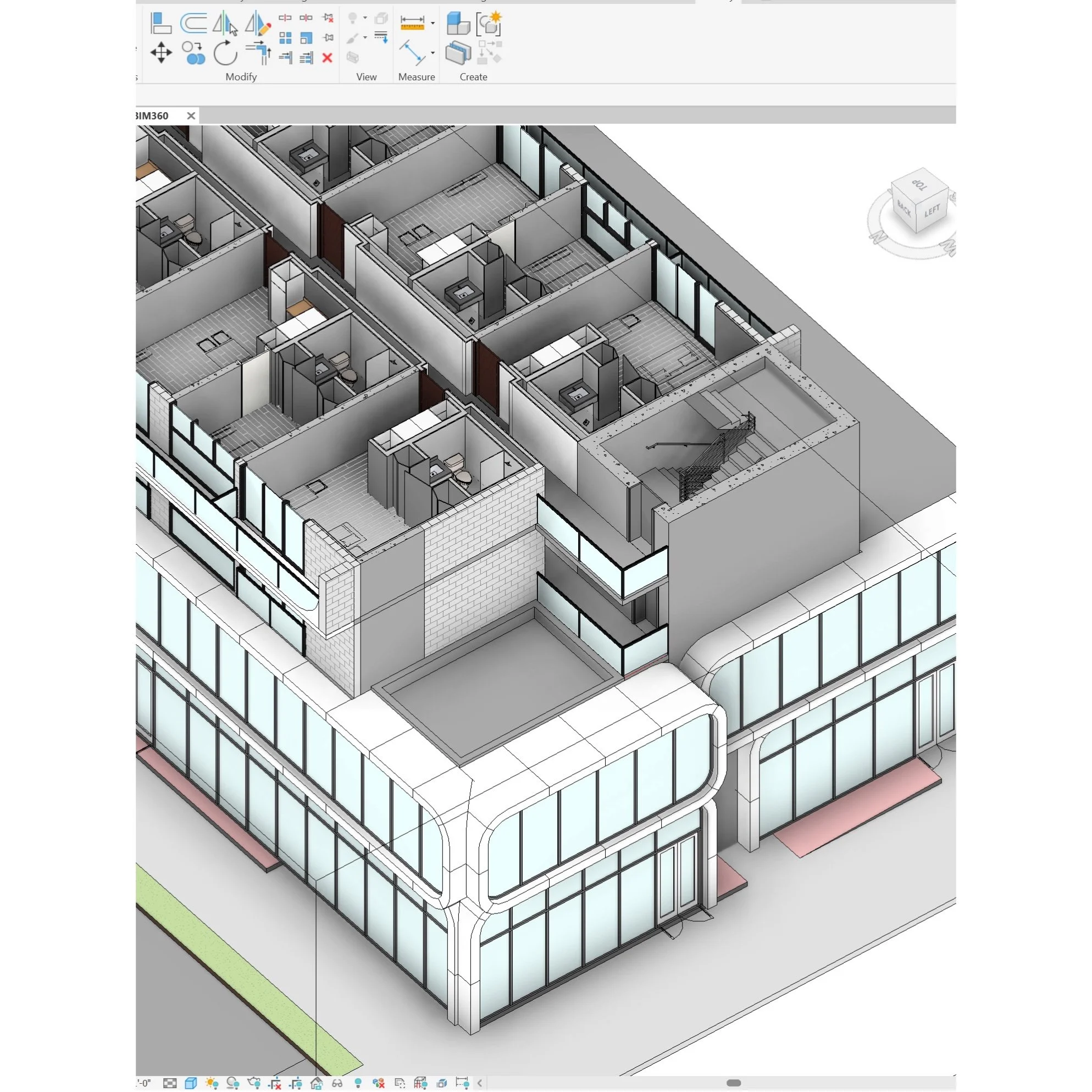This screenshot has width=1092, height=1092.
Task: Click the LEFT face of ViewCube
Action: click(932, 212)
